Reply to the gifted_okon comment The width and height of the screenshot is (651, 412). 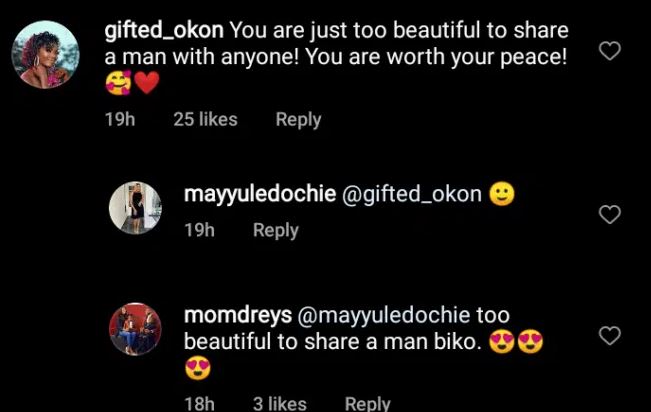pos(298,120)
